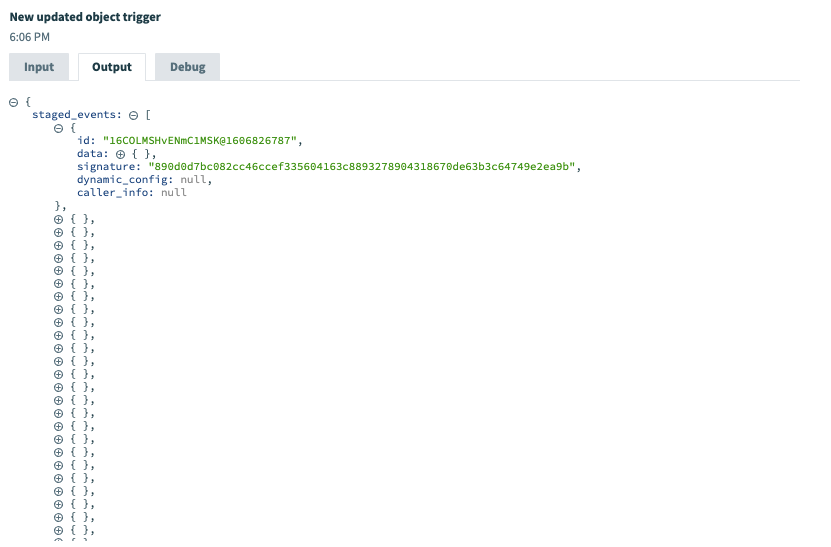The image size is (831, 547).
Task: Click the 6:06 PM timestamp
Action: [x=29, y=37]
